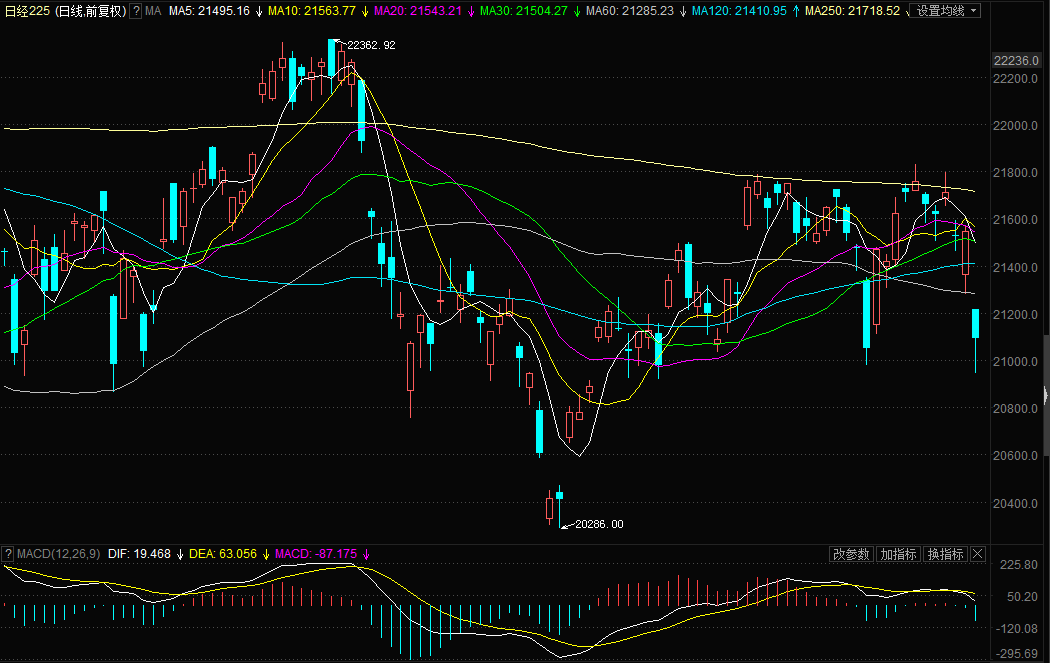
Task: Click the 225.80 MACD axis label
Action: click(1019, 565)
